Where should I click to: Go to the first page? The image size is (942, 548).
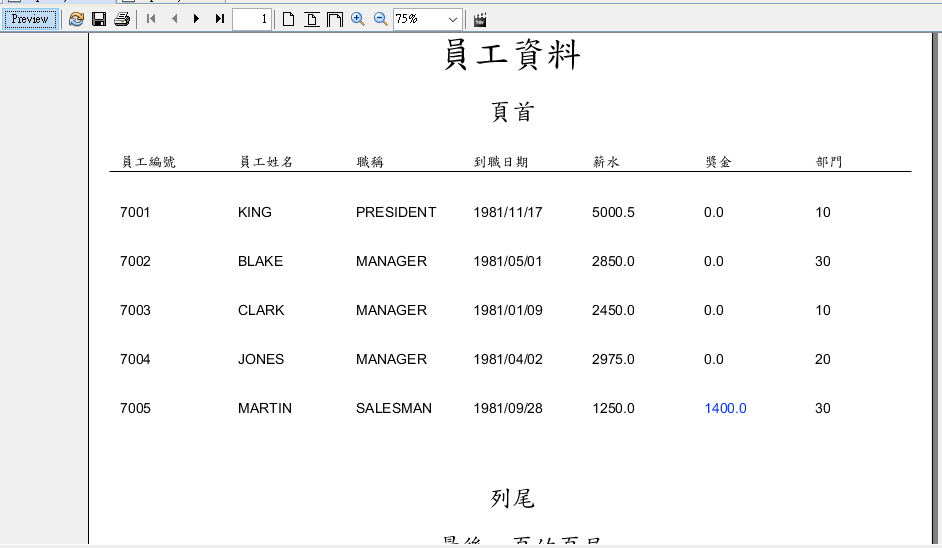151,19
